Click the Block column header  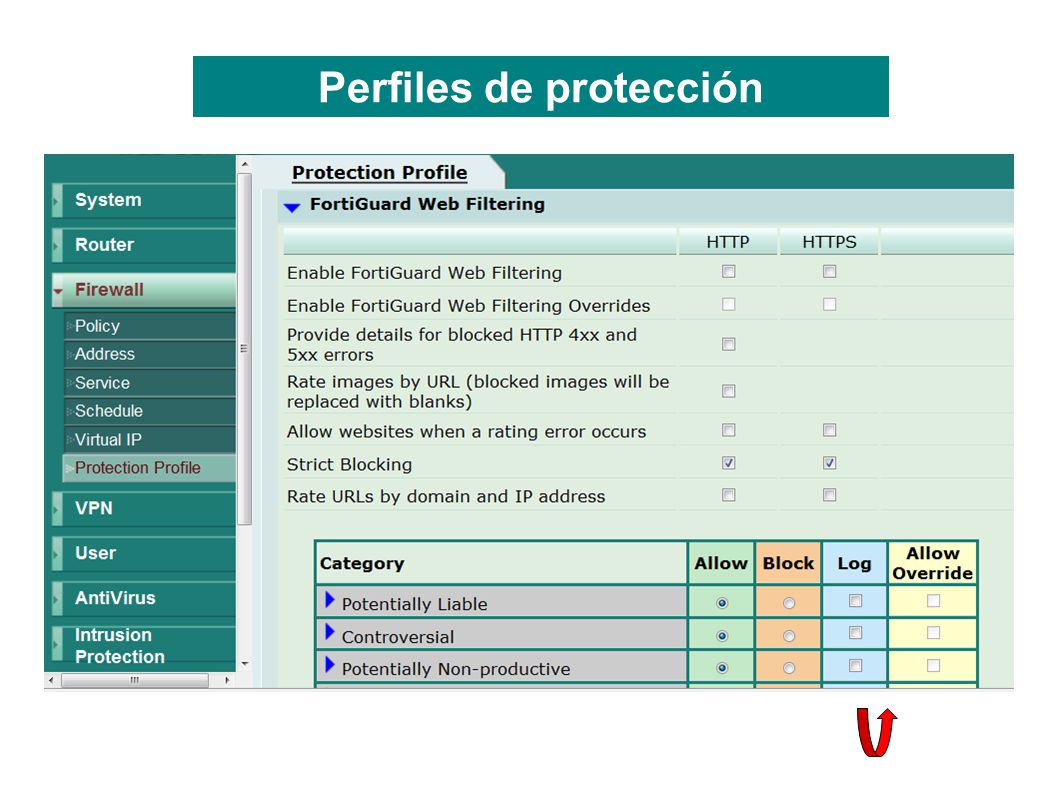(x=788, y=563)
